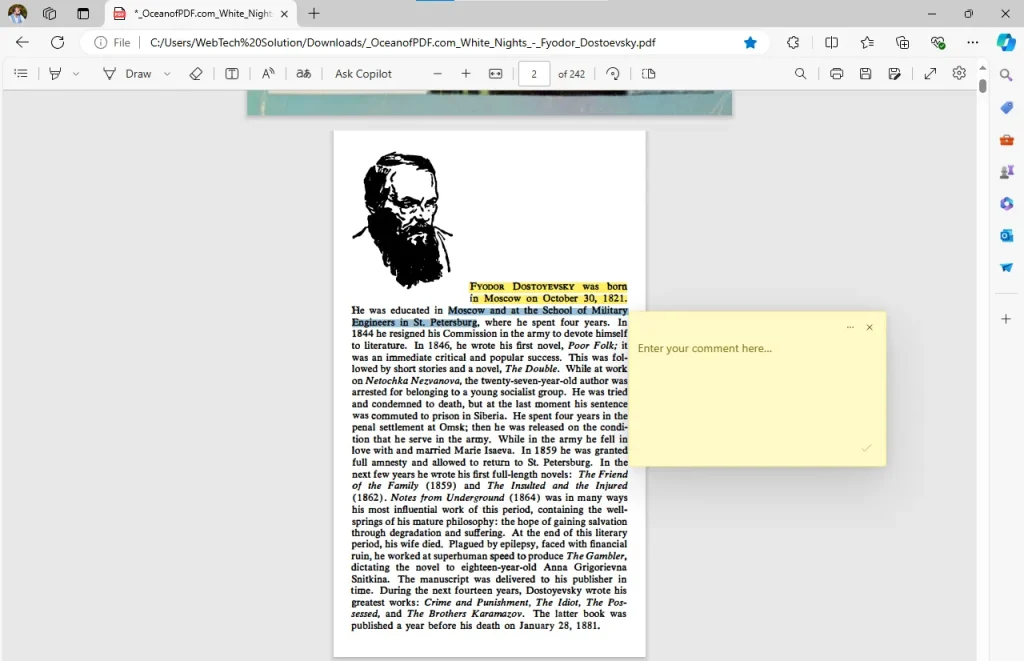Select the Highlight tool
Viewport: 1024px width, 661px height.
pyautogui.click(x=56, y=74)
